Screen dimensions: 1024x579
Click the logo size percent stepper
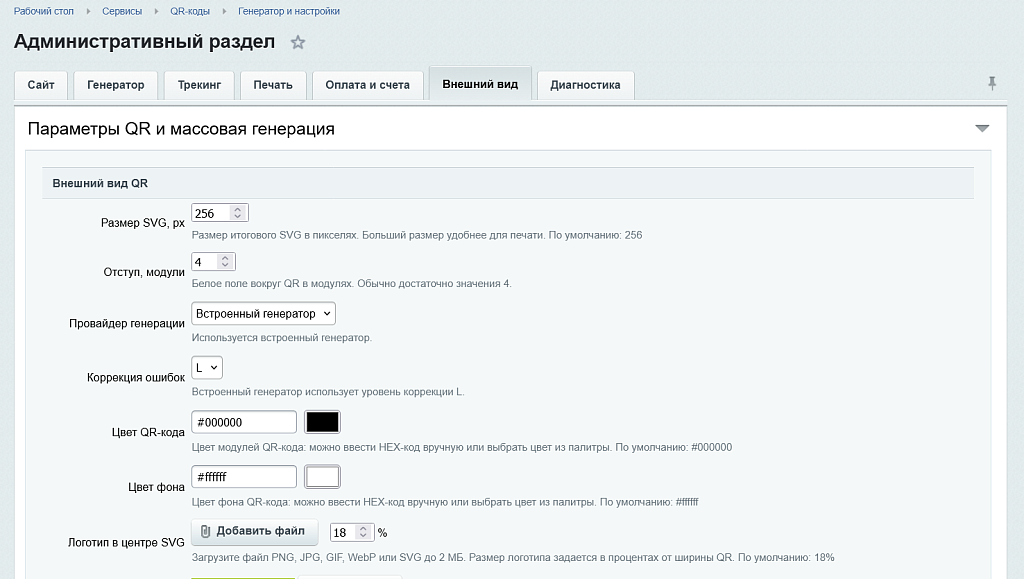(363, 533)
